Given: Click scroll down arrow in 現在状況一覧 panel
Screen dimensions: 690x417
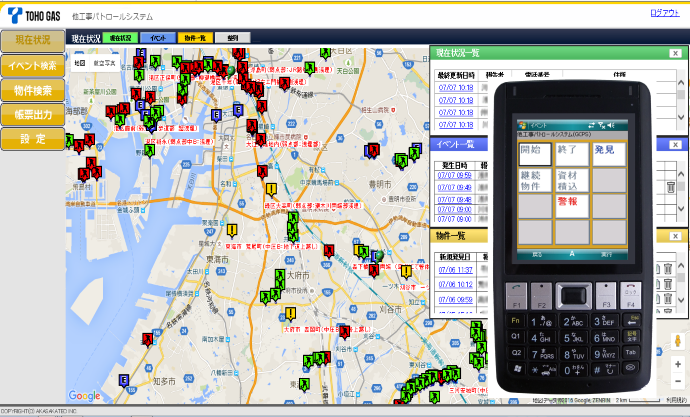Looking at the screenshot, I should 681,117.
